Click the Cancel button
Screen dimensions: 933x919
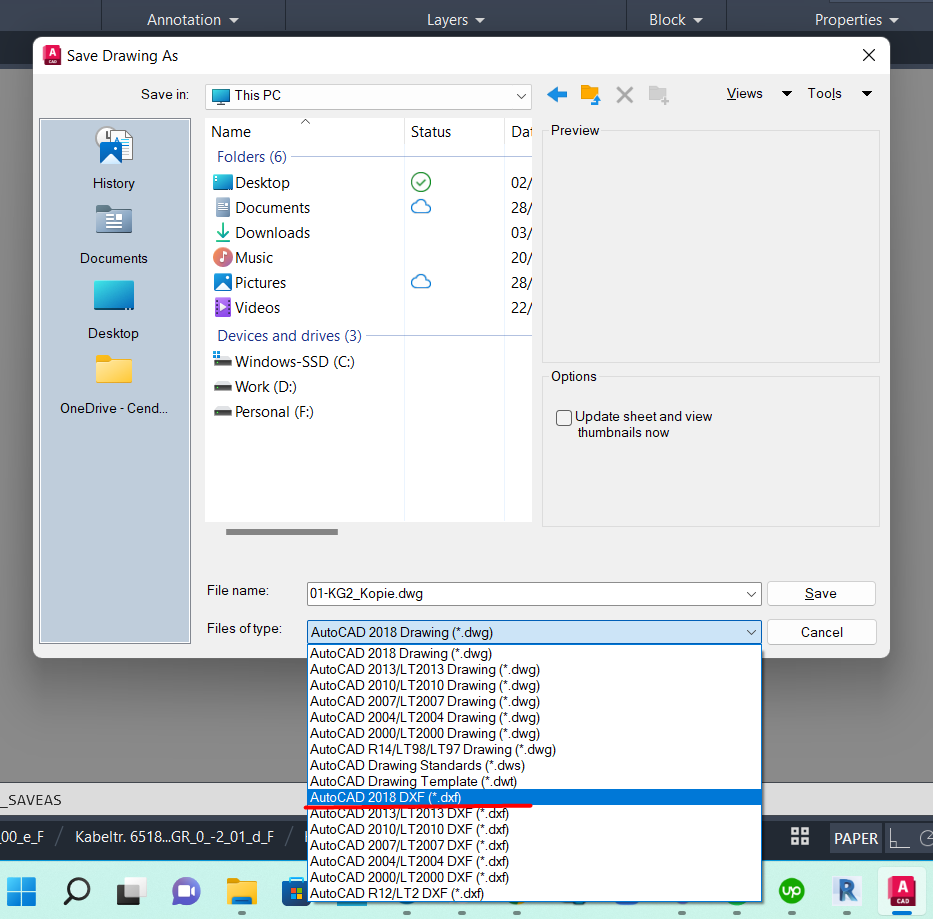(821, 632)
